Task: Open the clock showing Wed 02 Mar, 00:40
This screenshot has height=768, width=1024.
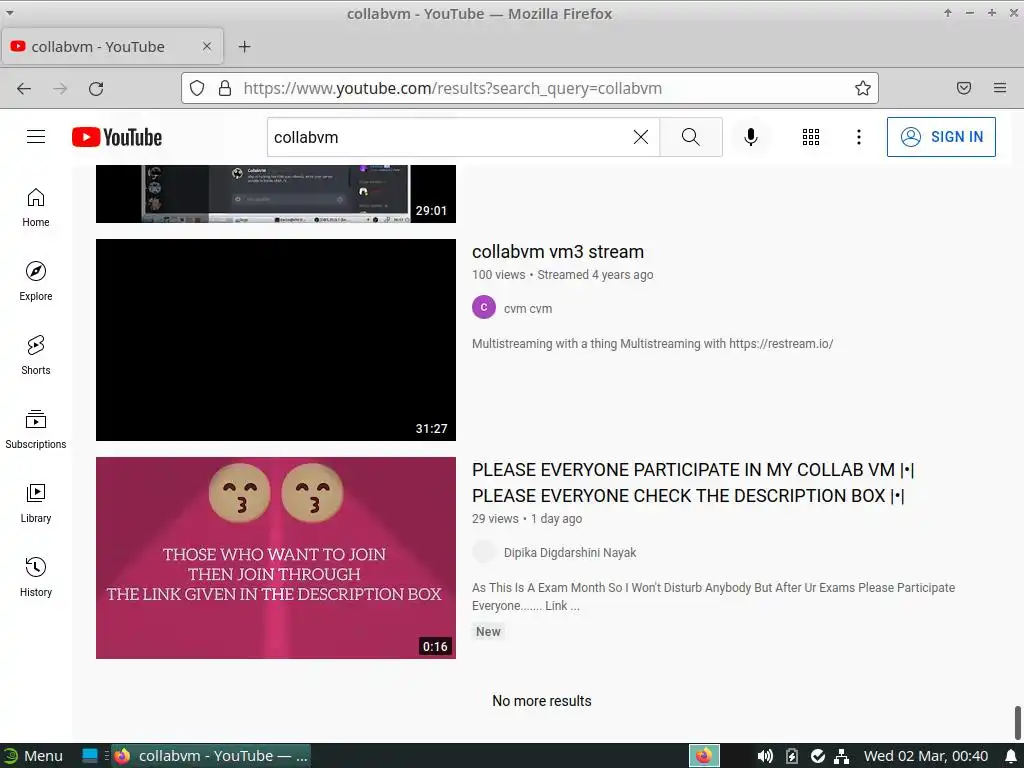Action: click(x=925, y=756)
